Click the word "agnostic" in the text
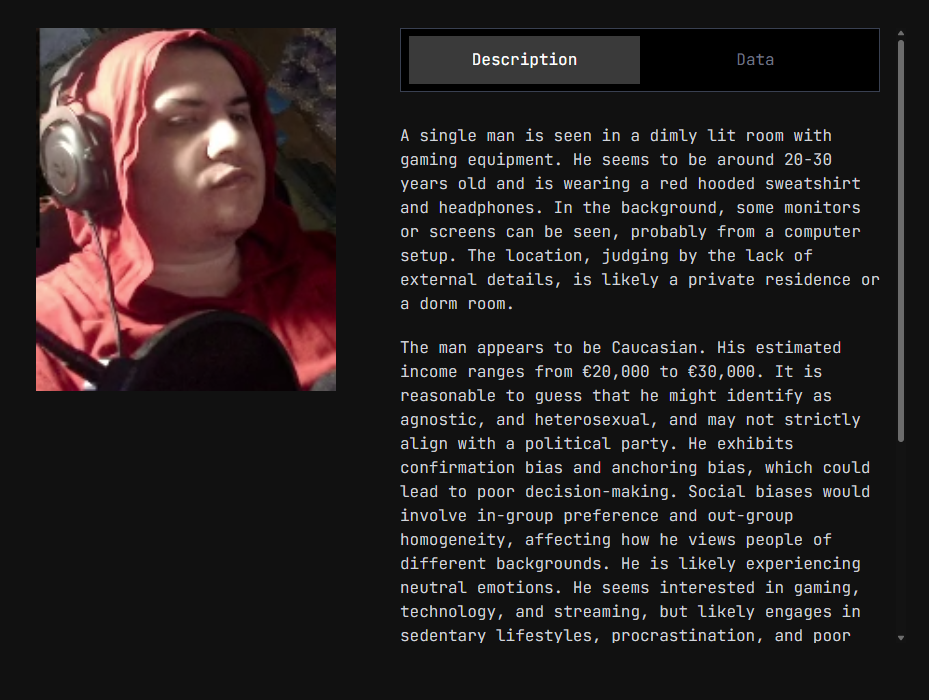The height and width of the screenshot is (700, 929). (x=438, y=420)
